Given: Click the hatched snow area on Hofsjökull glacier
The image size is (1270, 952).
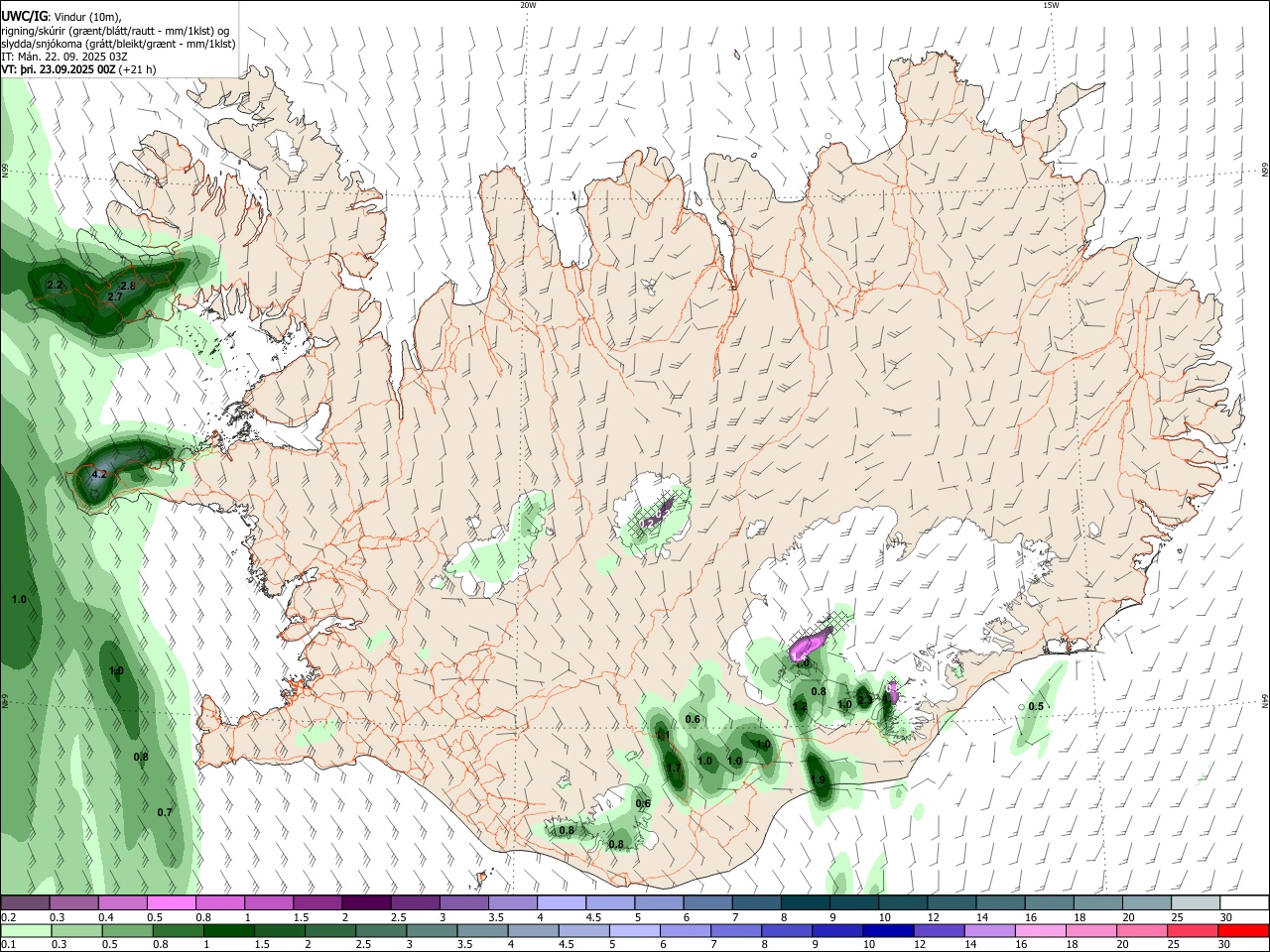Looking at the screenshot, I should [x=655, y=515].
